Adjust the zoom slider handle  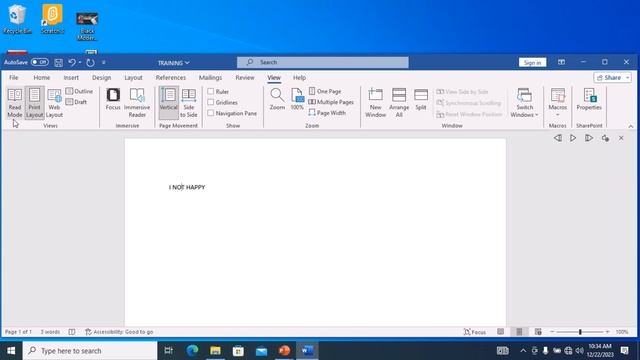580,332
